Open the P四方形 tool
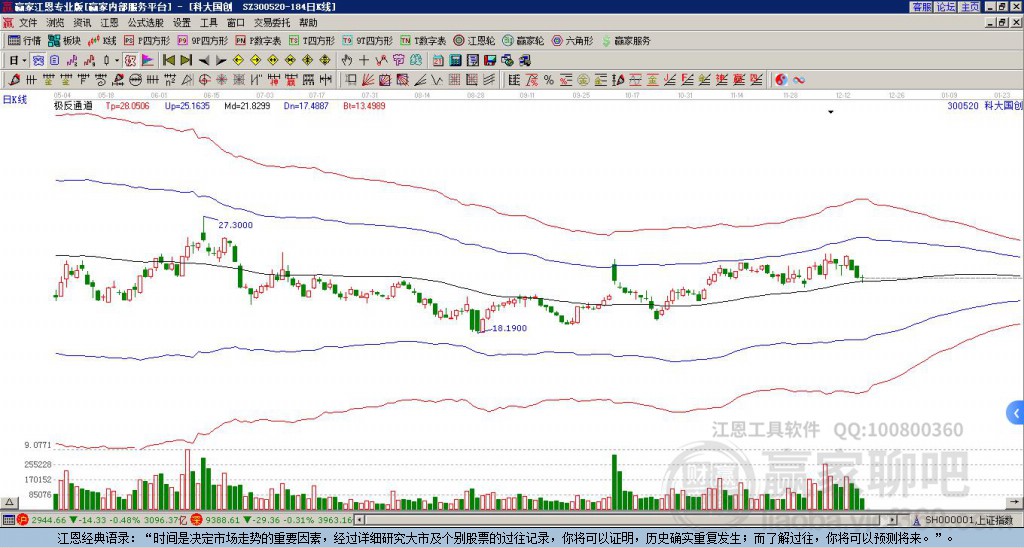This screenshot has height=548, width=1024. point(147,41)
